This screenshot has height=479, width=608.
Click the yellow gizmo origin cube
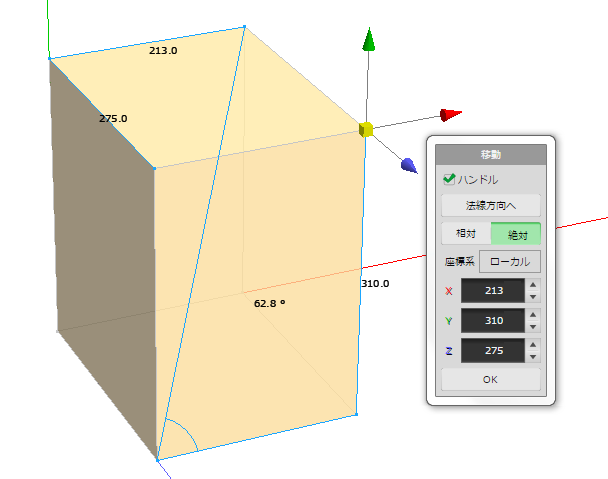point(366,129)
